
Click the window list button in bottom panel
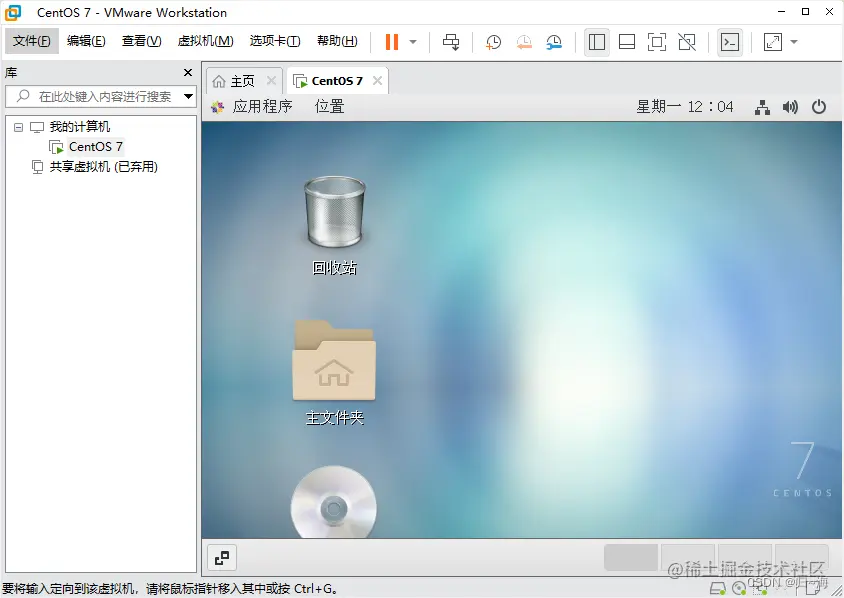222,558
